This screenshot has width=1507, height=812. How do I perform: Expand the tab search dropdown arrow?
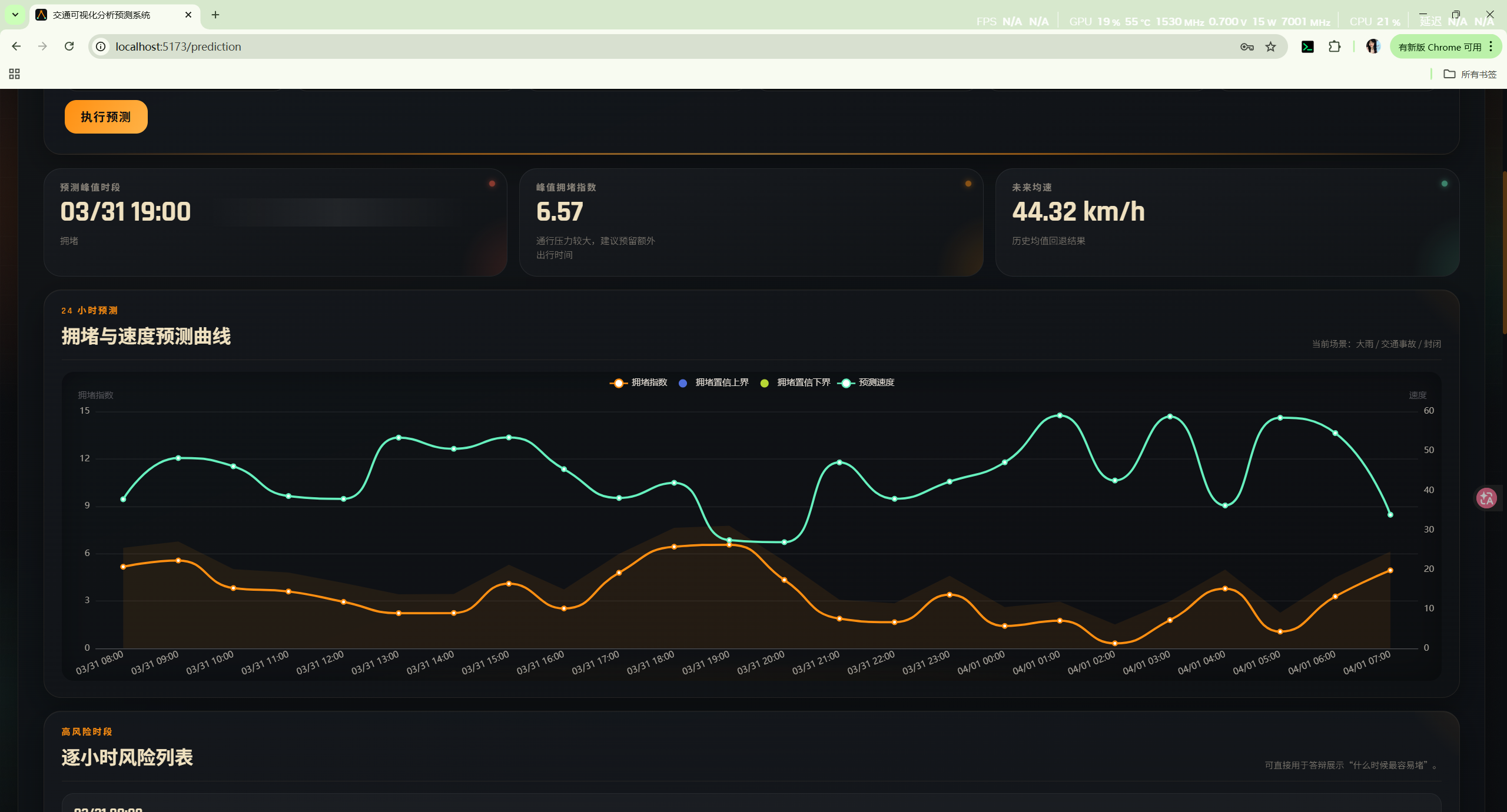[15, 15]
